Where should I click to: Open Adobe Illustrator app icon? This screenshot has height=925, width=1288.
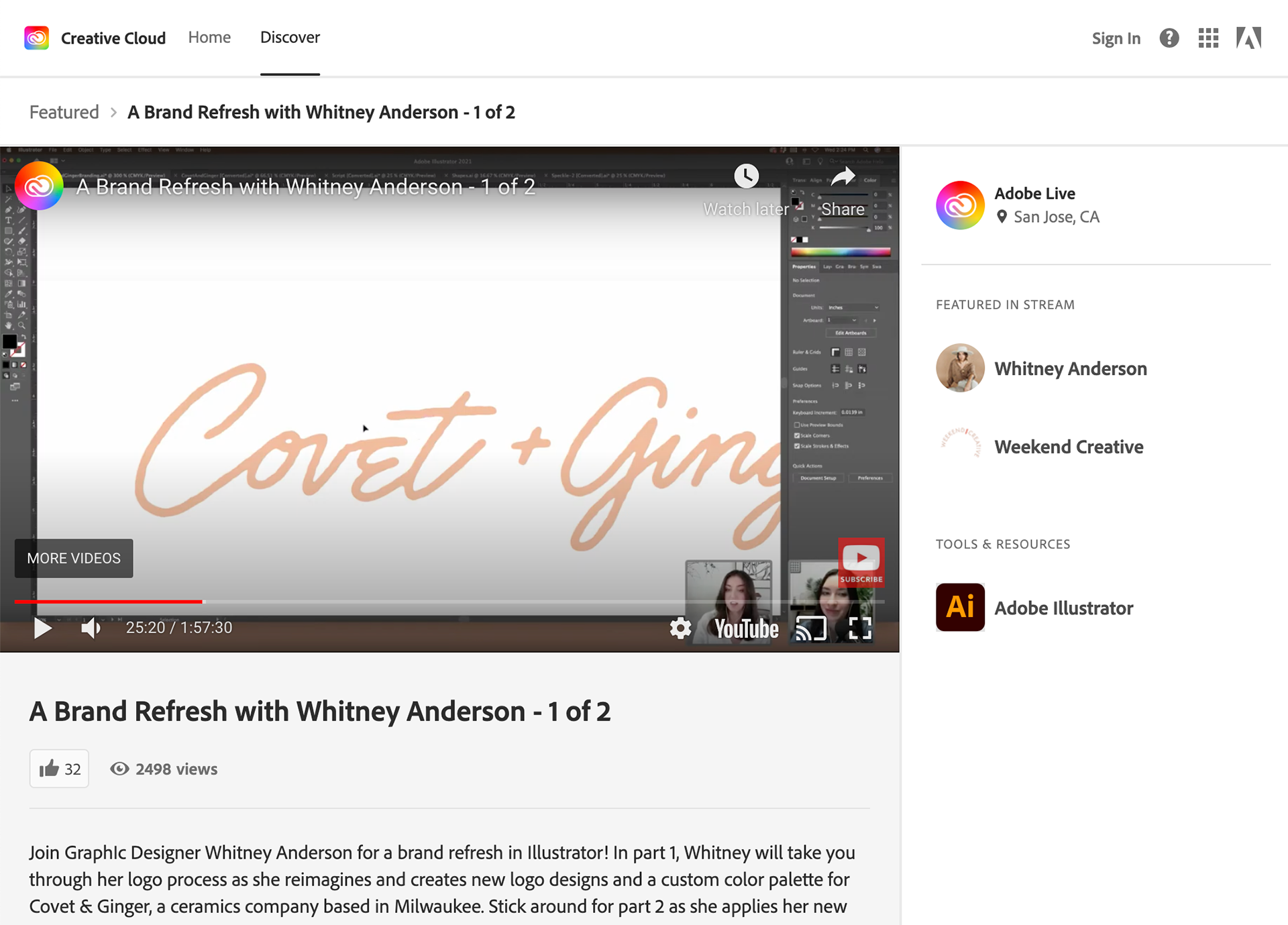tap(960, 607)
